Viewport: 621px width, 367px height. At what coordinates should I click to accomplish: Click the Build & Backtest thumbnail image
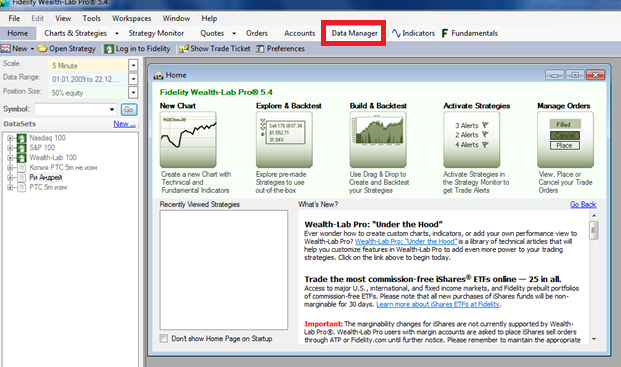pyautogui.click(x=378, y=139)
